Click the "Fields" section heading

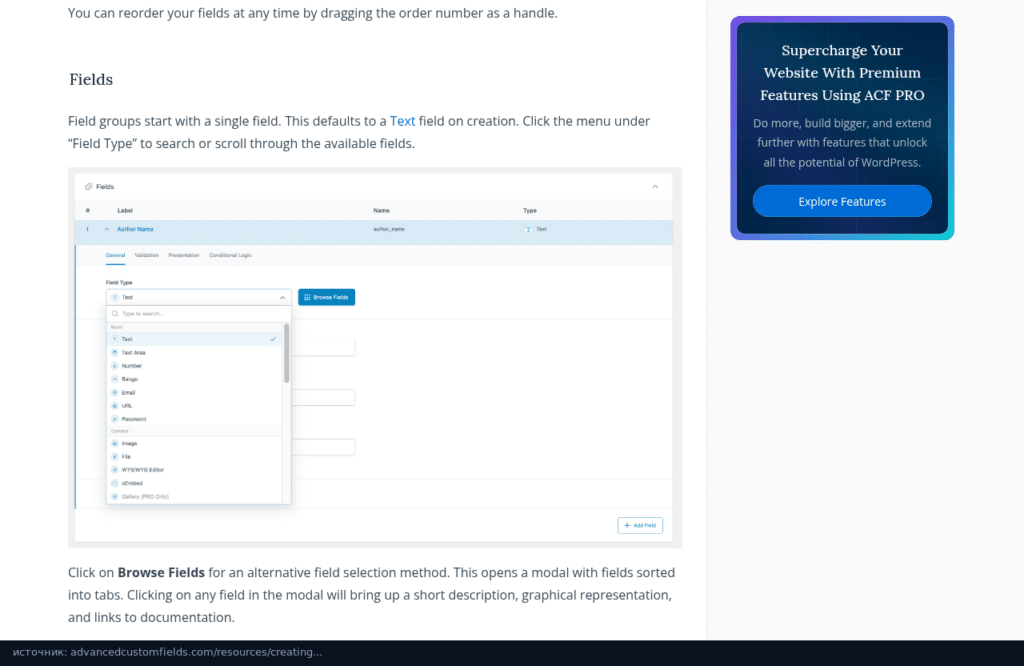(91, 80)
